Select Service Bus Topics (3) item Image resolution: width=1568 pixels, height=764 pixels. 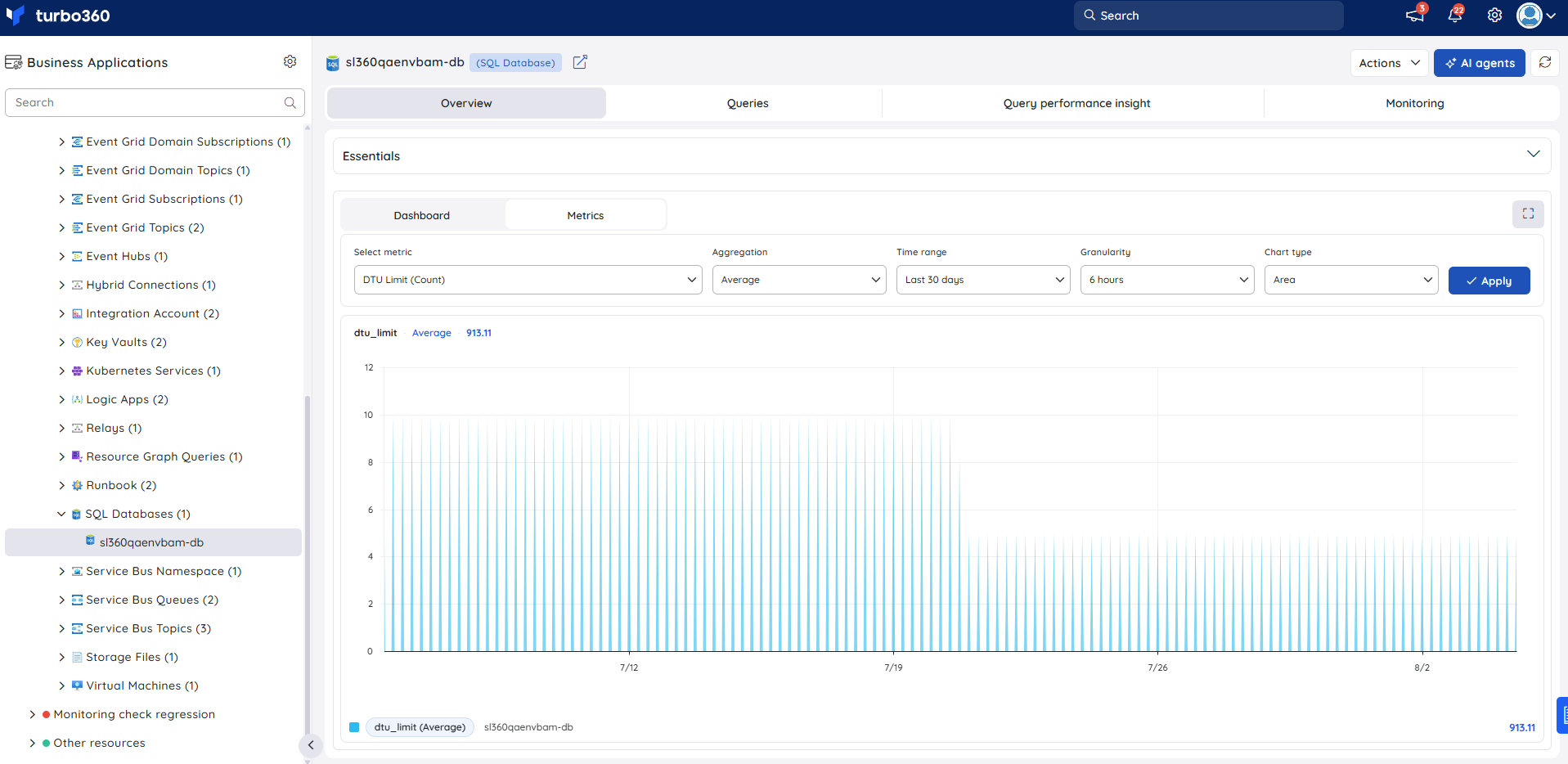tap(149, 628)
